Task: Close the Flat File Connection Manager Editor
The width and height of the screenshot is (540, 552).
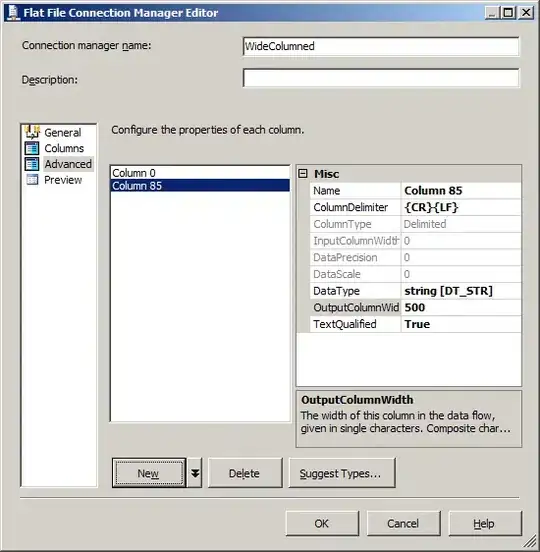Action: [526, 13]
